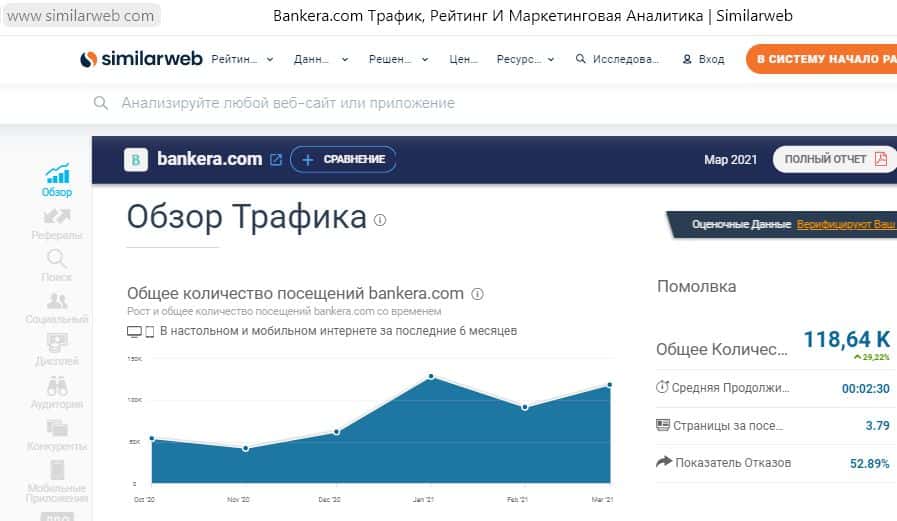
Task: Click the mobile device icon above chart
Action: click(x=150, y=332)
